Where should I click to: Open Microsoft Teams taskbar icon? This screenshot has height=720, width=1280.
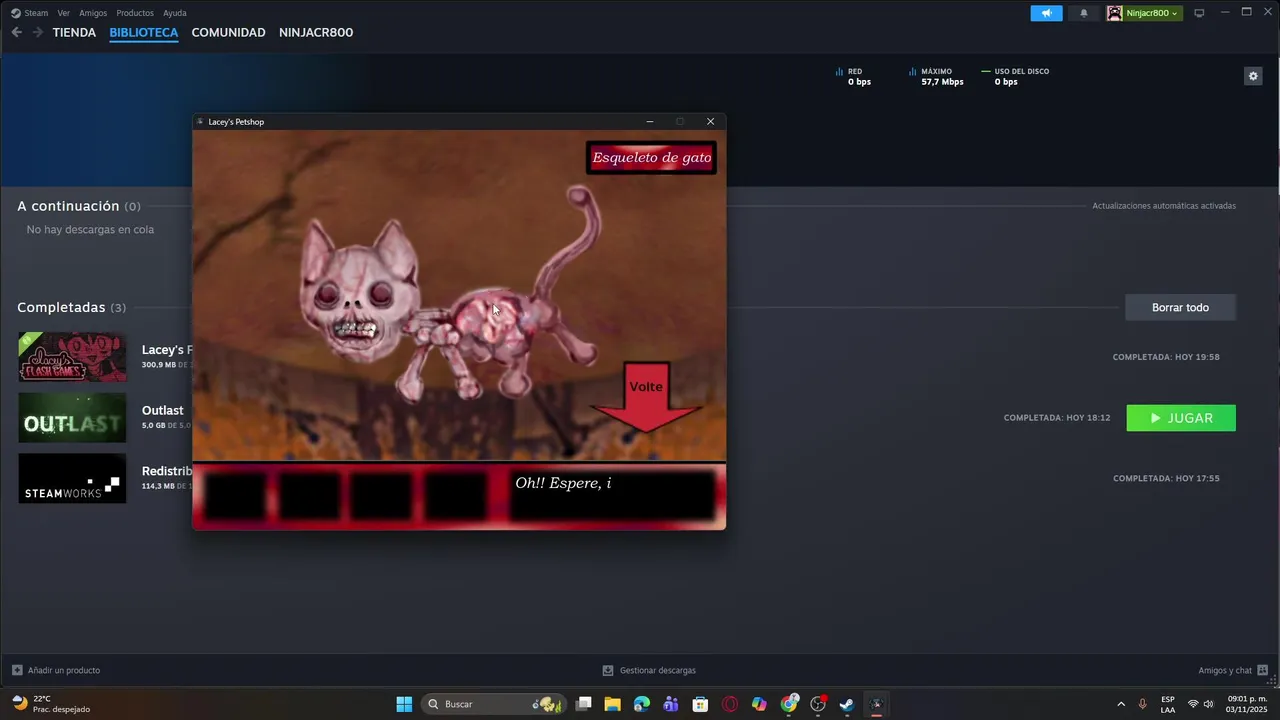(671, 704)
